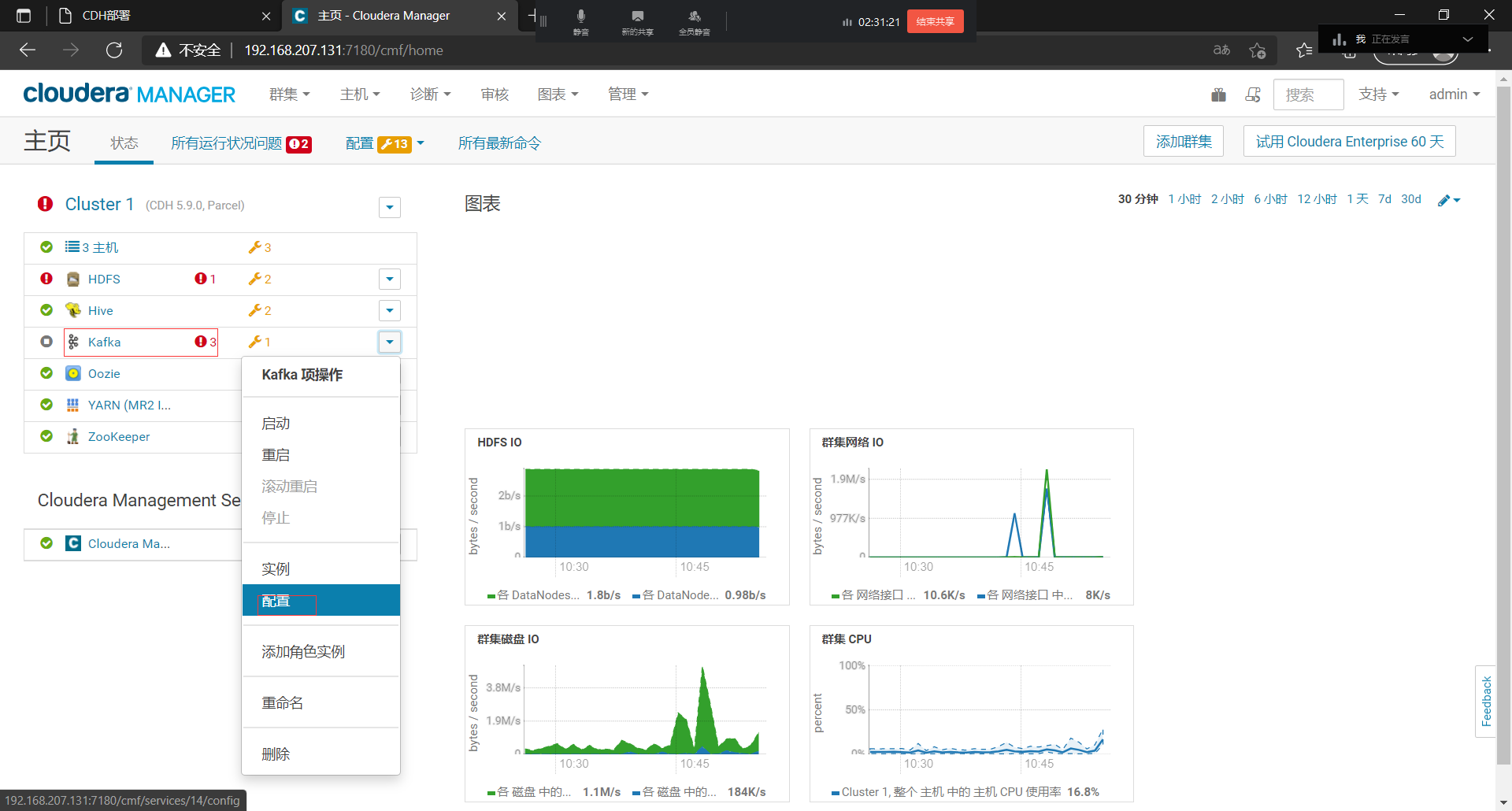Image resolution: width=1512 pixels, height=811 pixels.
Task: Open the ZooKeeper service link
Action: coord(119,436)
